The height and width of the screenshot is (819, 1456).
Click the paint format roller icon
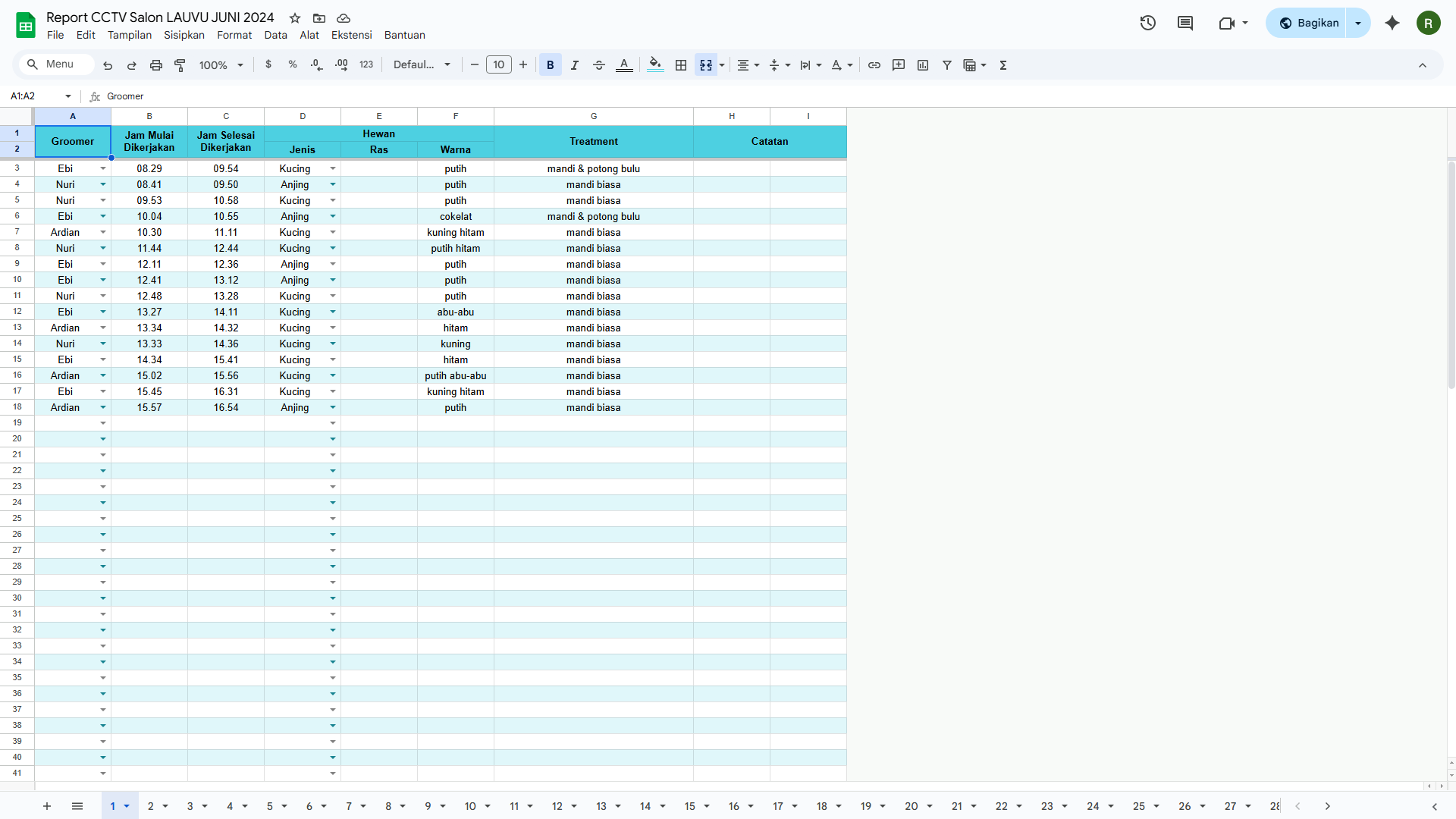[180, 65]
